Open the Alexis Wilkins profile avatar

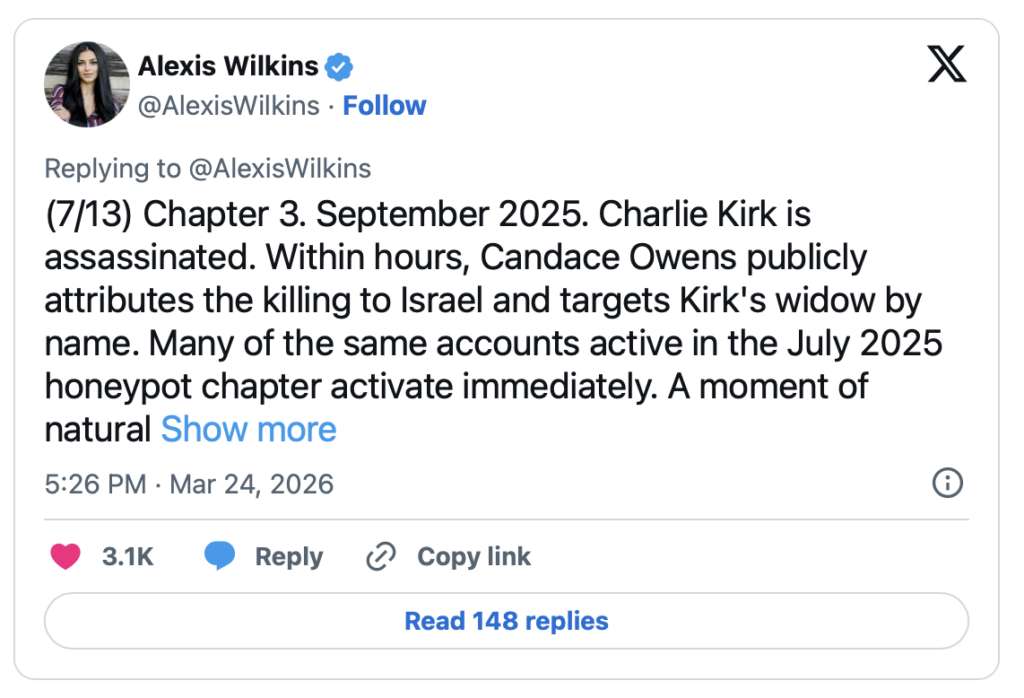click(x=87, y=85)
